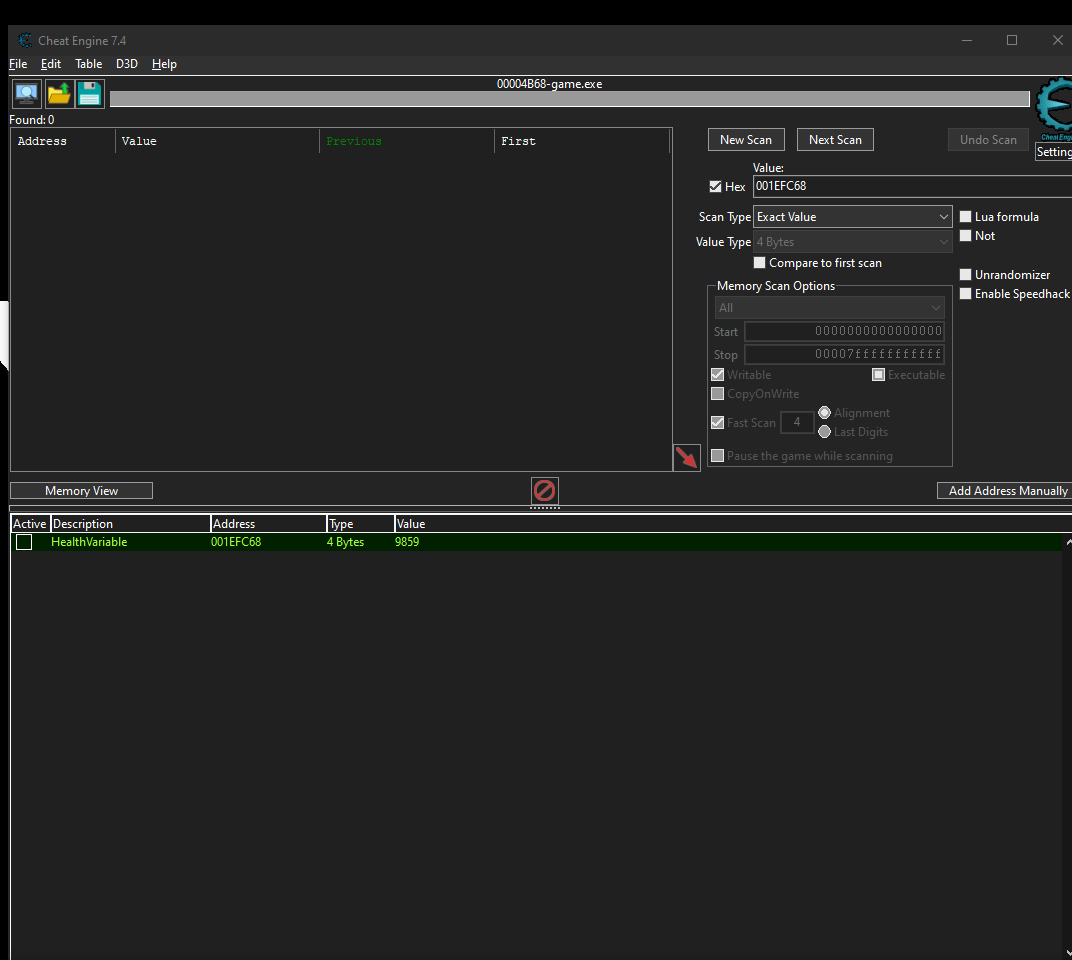Sort results by Address column header
1072x960 pixels.
[63, 141]
